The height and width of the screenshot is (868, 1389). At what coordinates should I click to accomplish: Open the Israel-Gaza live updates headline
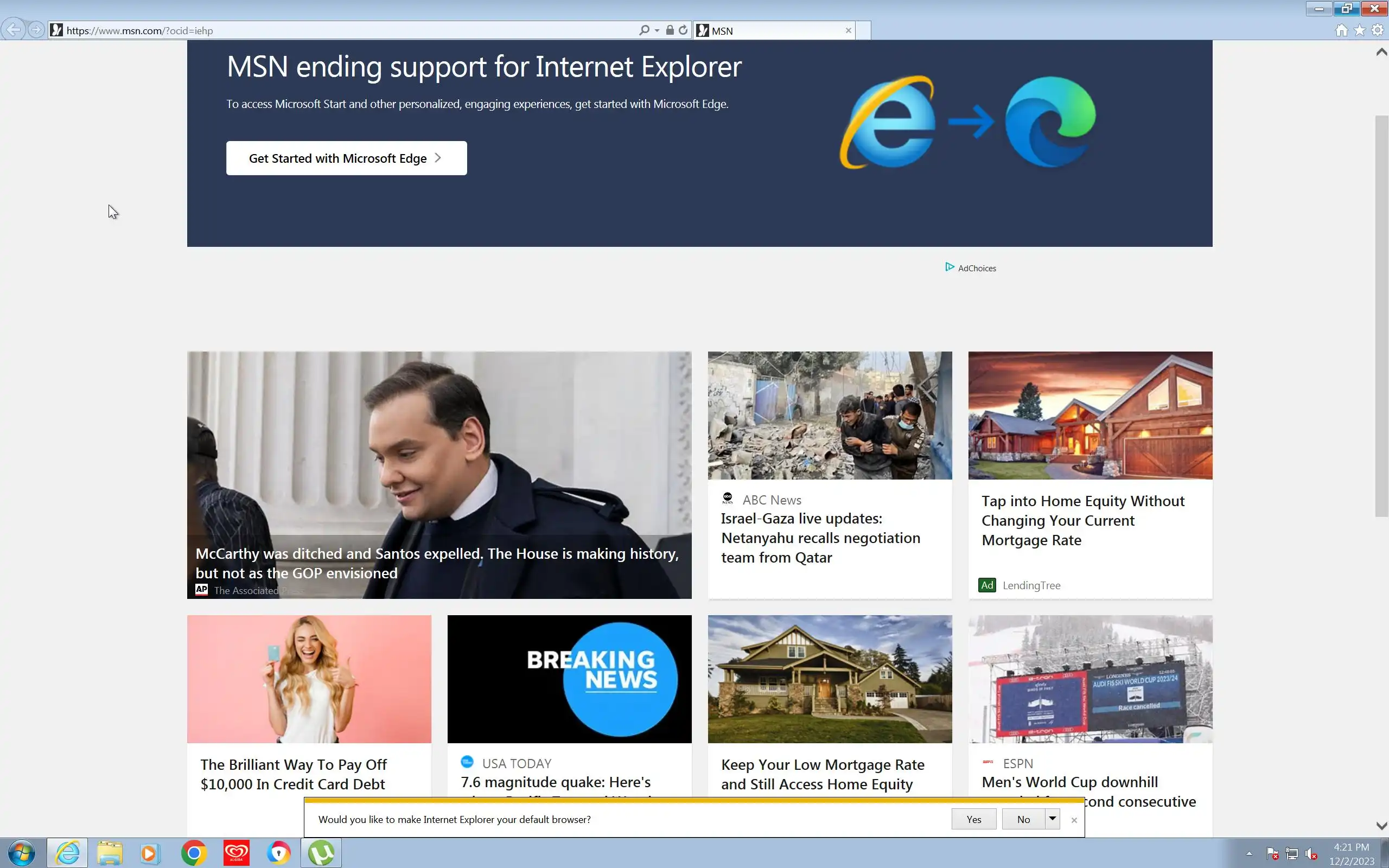[x=820, y=538]
